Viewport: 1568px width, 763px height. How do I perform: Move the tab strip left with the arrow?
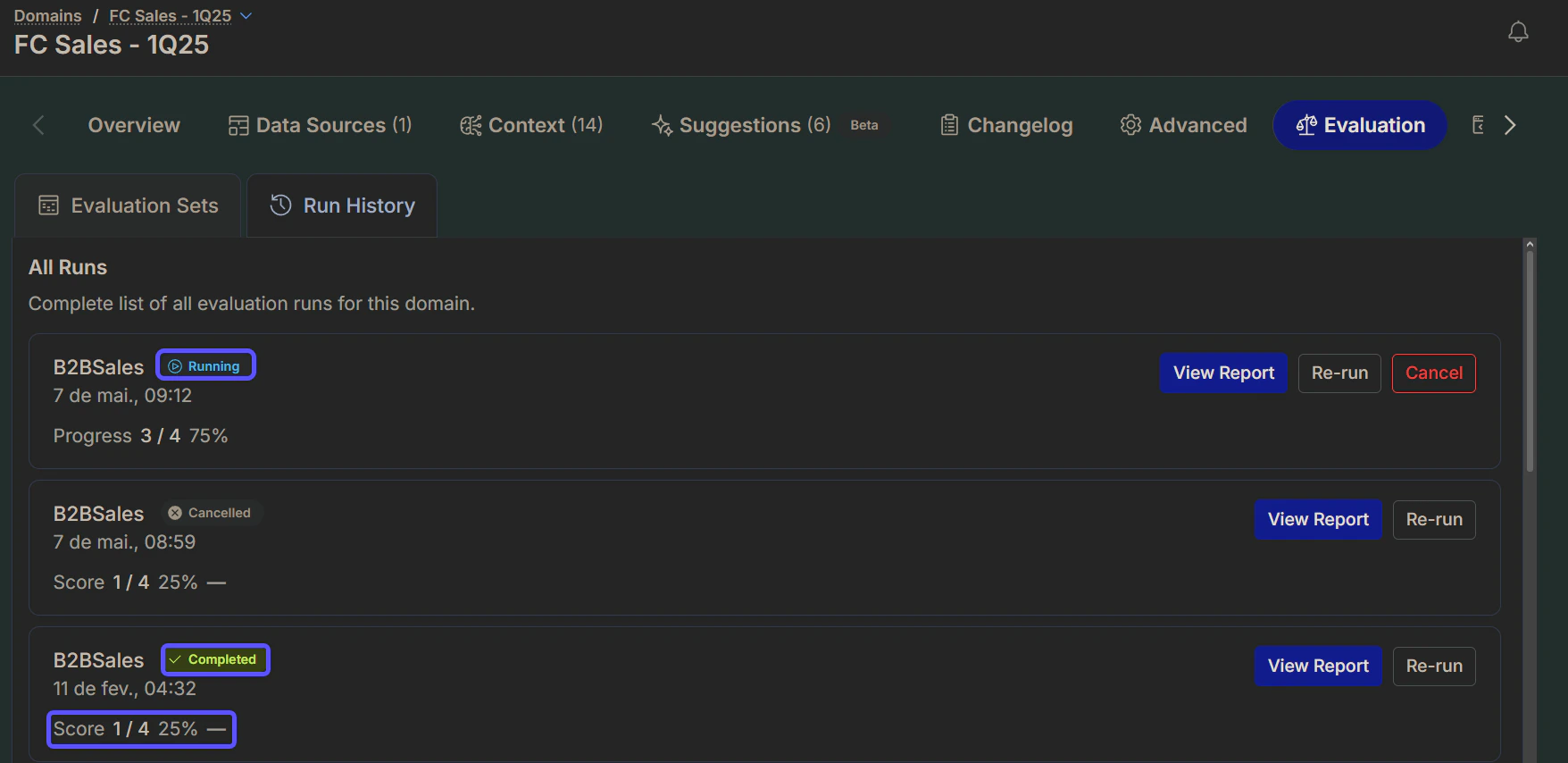pyautogui.click(x=38, y=125)
